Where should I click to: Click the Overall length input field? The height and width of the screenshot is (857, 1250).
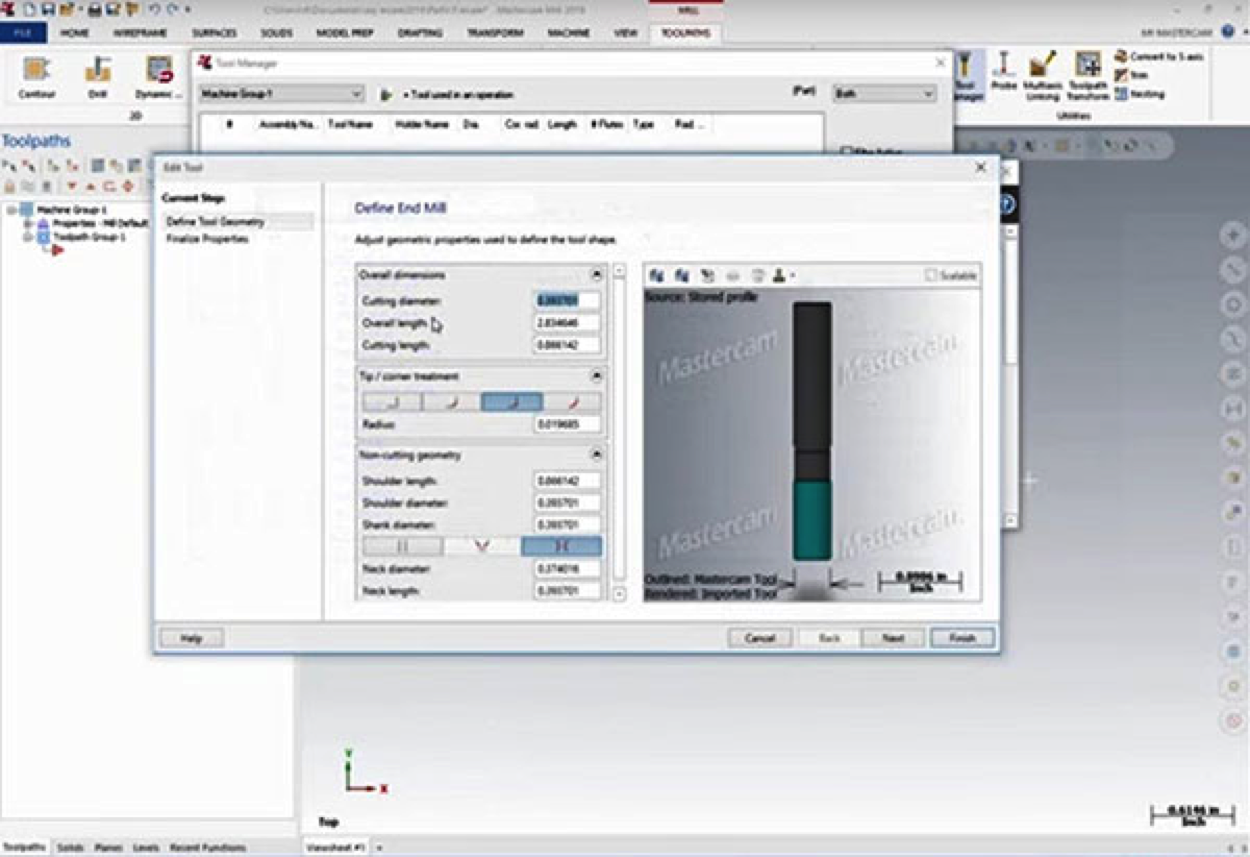[568, 323]
